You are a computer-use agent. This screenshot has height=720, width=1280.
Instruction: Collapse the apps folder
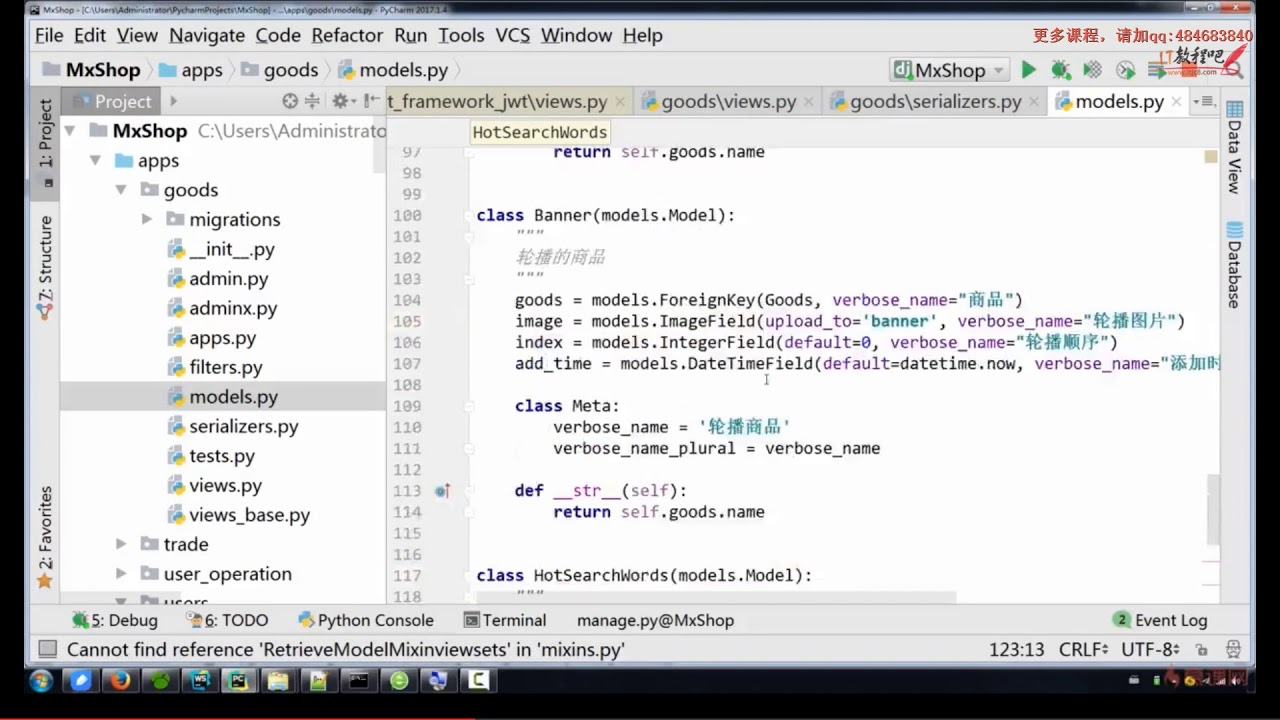[x=95, y=160]
